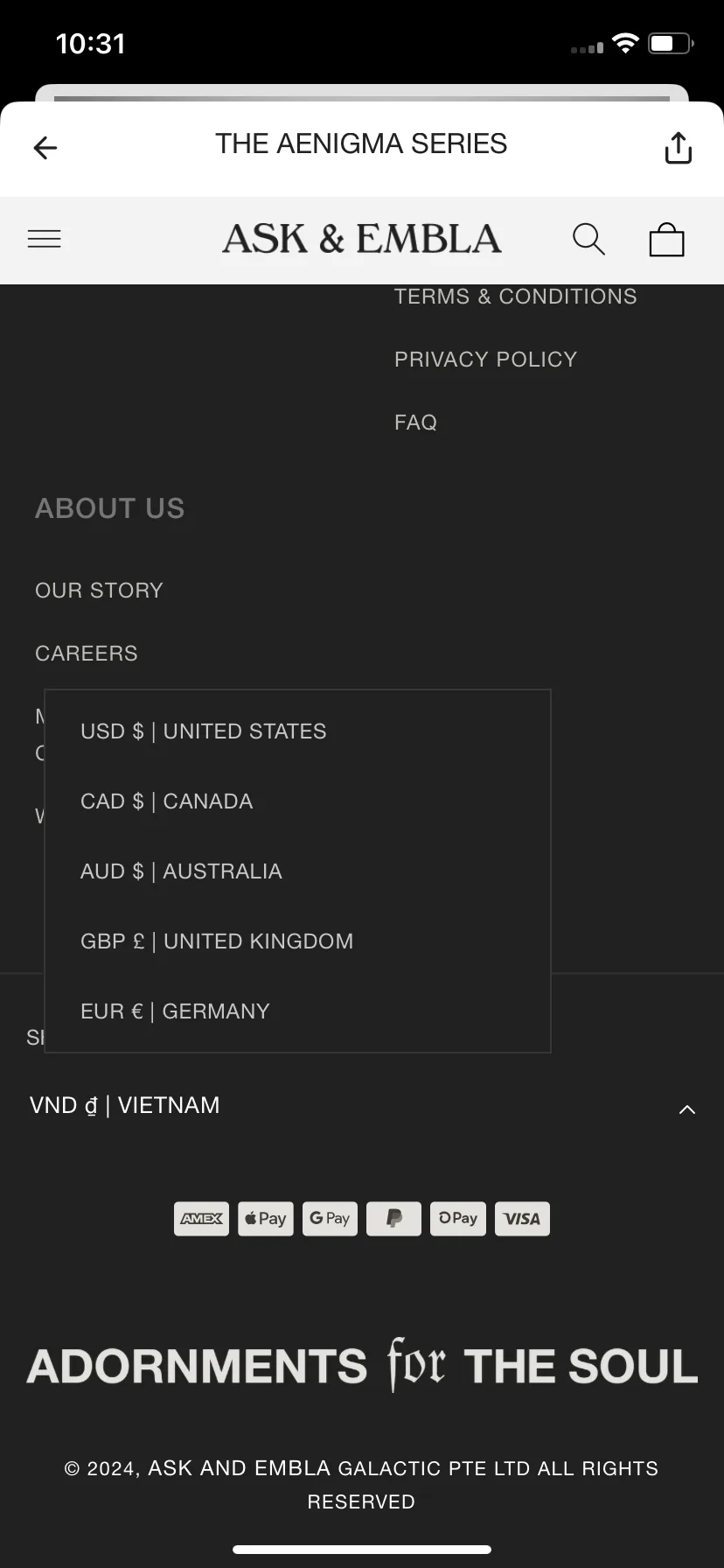
Task: Open the hamburger menu
Action: (45, 239)
